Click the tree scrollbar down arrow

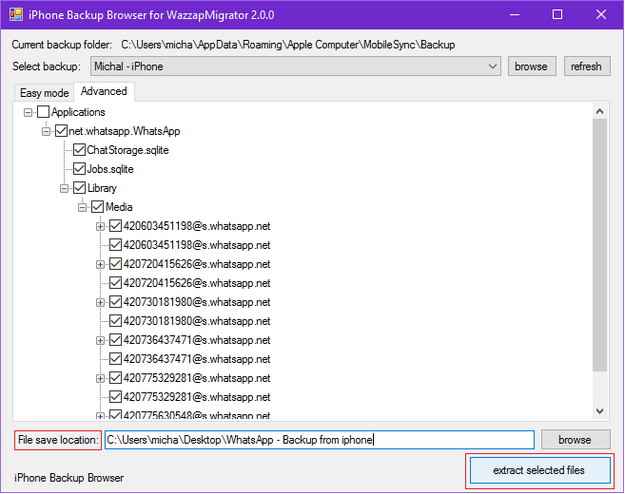(600, 411)
